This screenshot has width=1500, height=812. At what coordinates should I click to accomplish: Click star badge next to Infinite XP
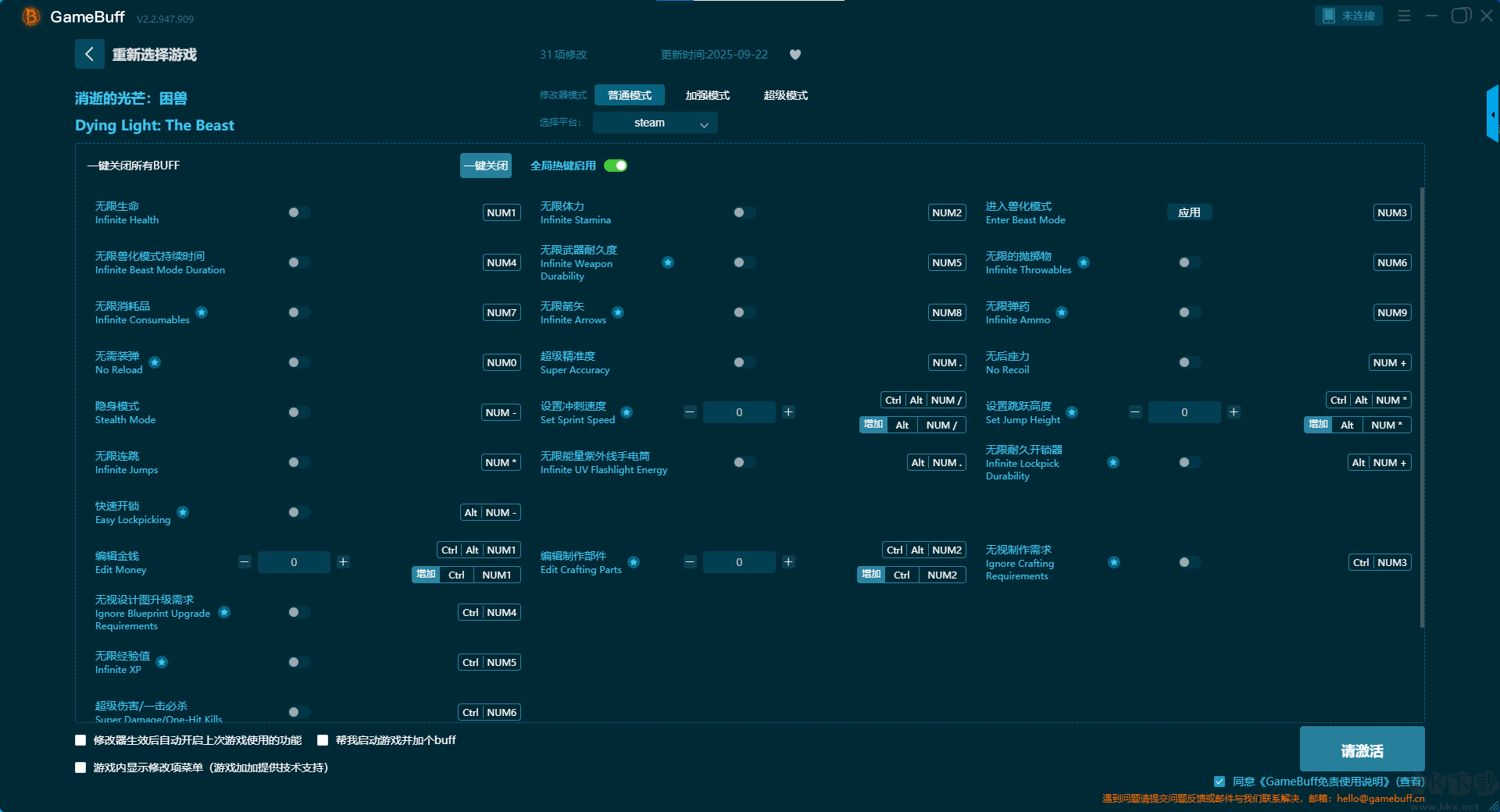162,662
